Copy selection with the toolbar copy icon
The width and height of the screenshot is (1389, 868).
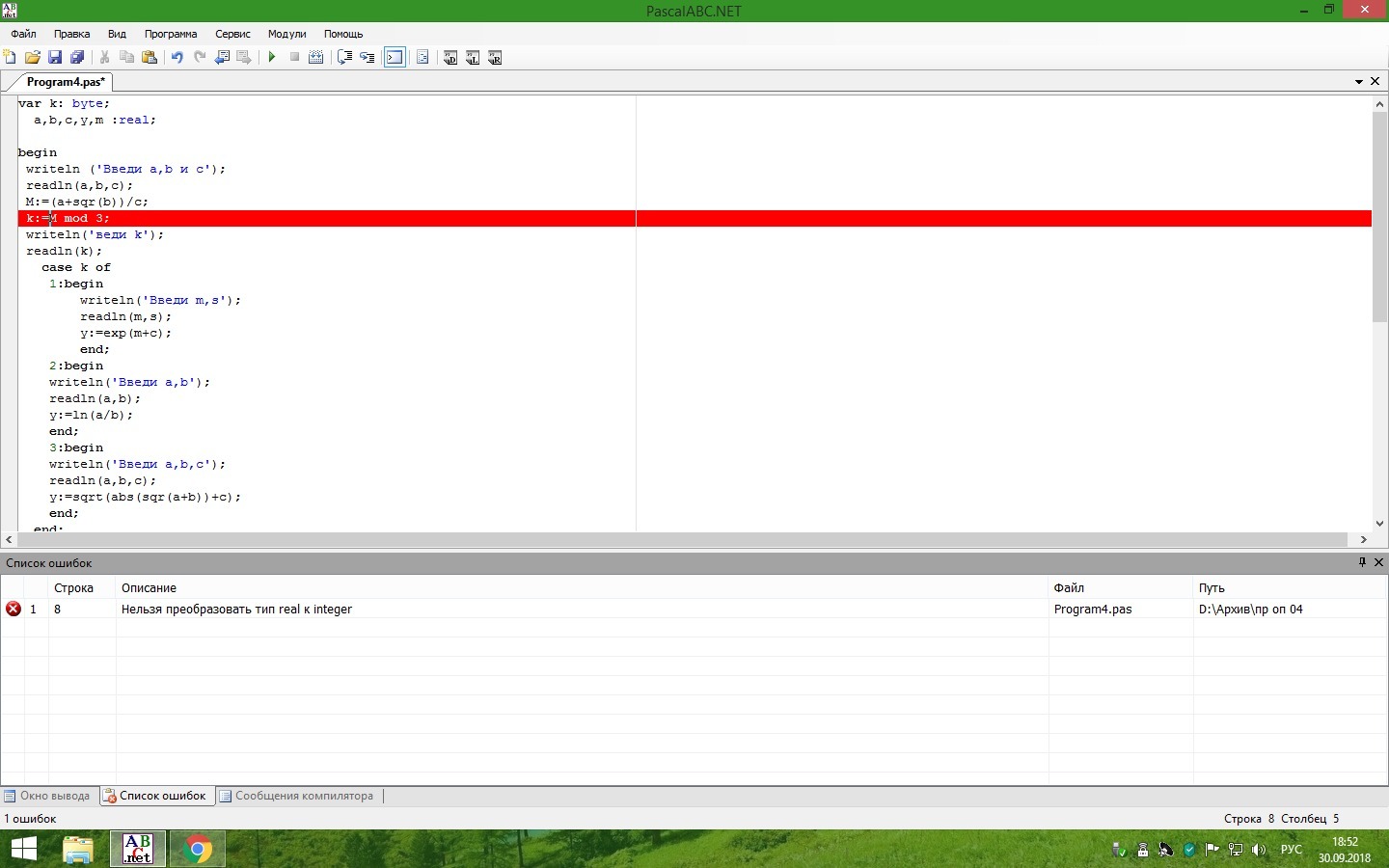pyautogui.click(x=126, y=58)
